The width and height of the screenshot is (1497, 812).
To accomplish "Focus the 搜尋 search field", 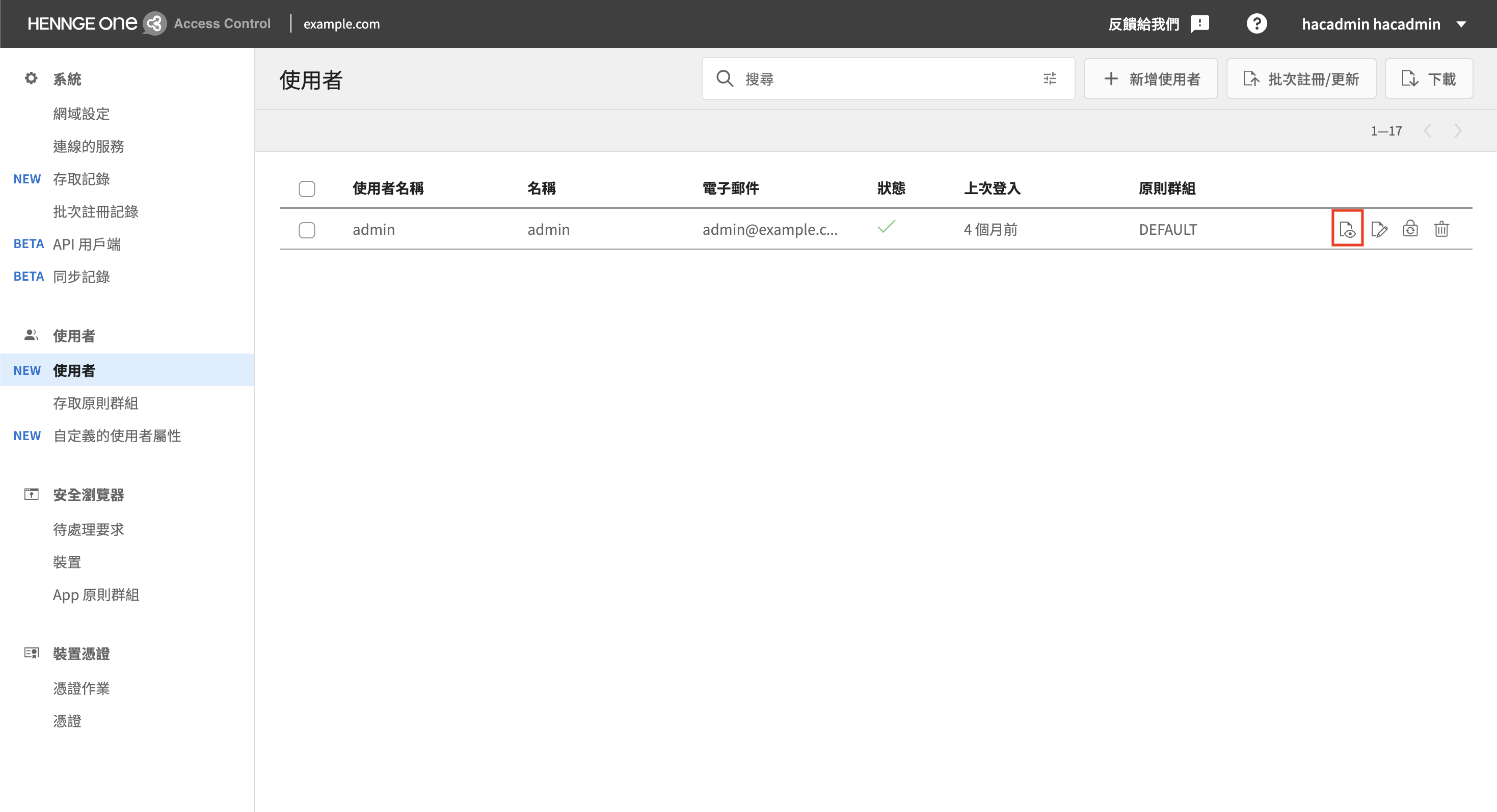I will tap(888, 78).
